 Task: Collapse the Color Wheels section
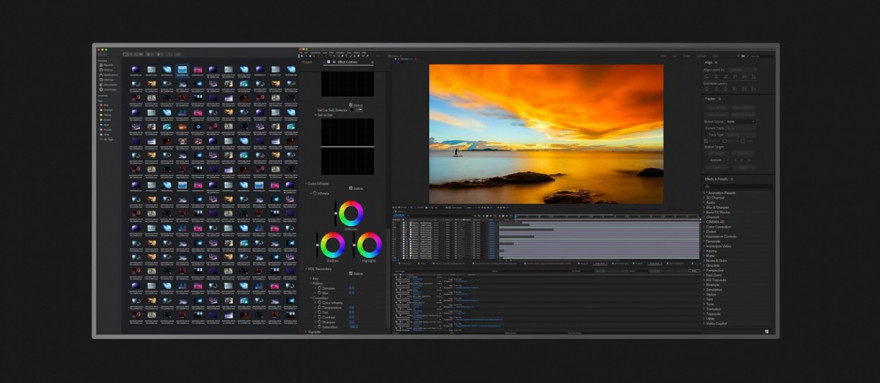[x=306, y=184]
